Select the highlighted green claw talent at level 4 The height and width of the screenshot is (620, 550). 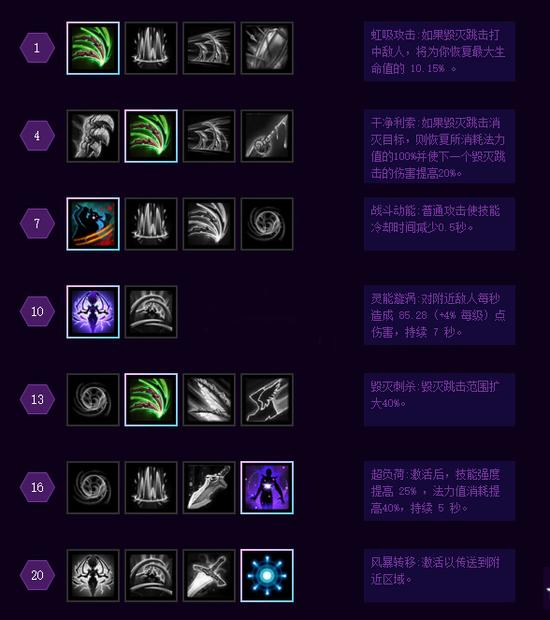(151, 136)
